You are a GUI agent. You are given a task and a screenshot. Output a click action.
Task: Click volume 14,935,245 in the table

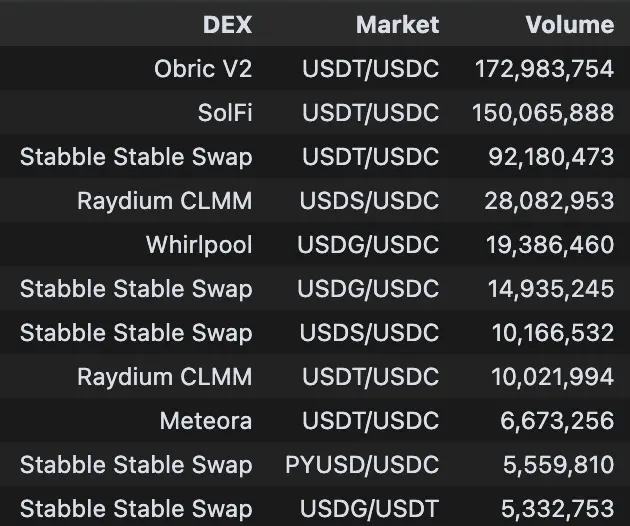pyautogui.click(x=551, y=289)
